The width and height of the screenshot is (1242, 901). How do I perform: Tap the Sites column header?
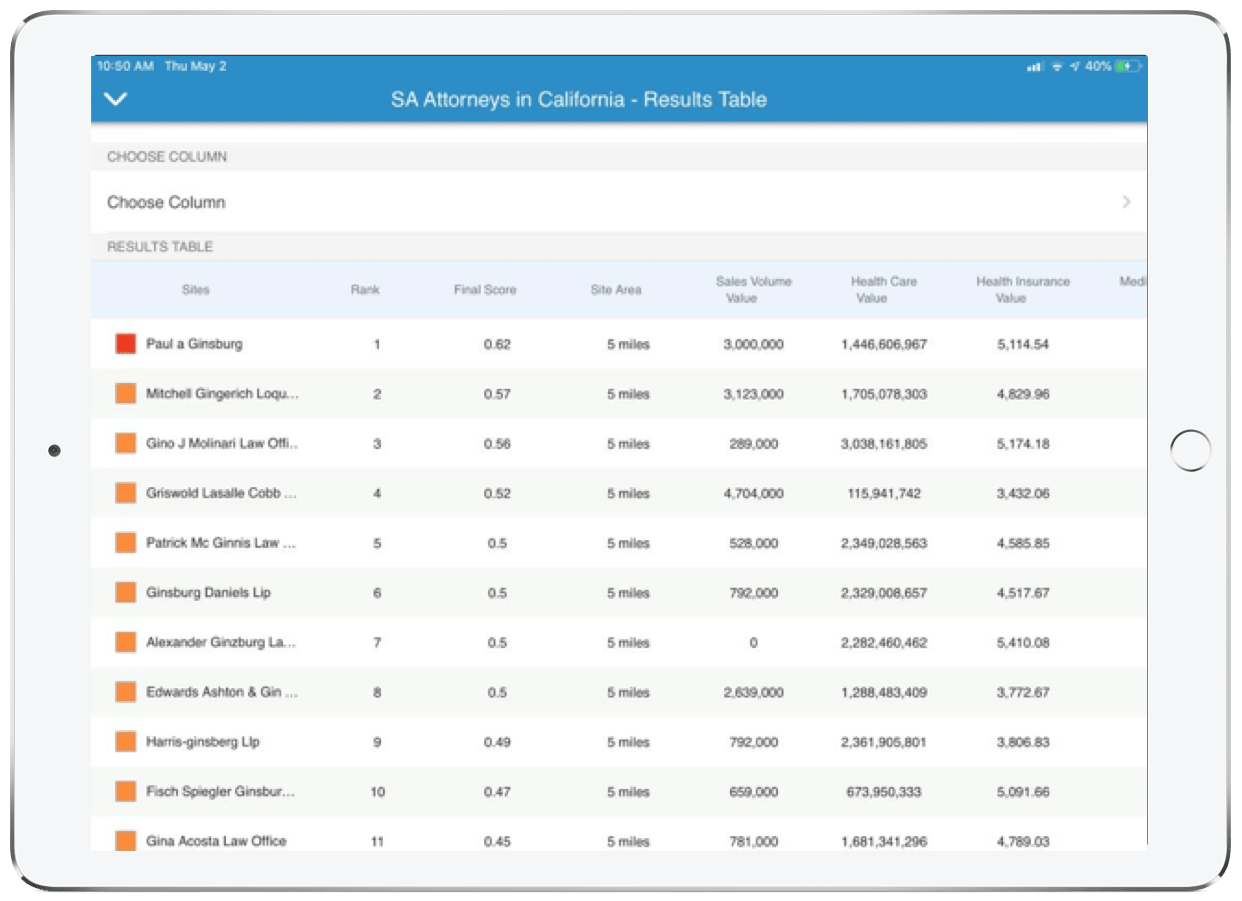click(196, 290)
